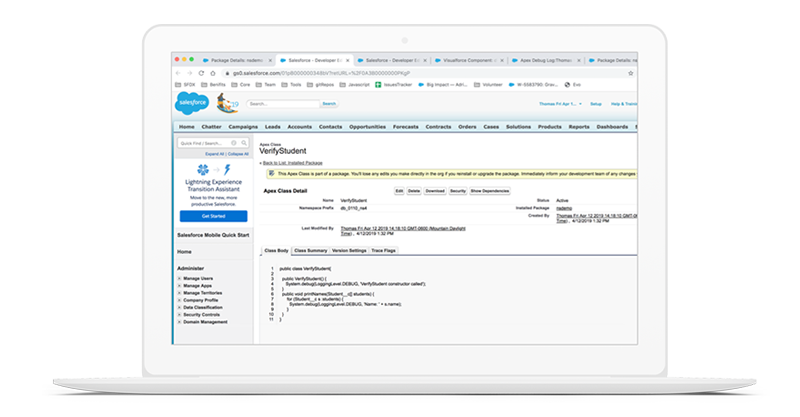Screen dimensions: 800x417
Task: Click the browser back arrow
Action: click(x=178, y=73)
